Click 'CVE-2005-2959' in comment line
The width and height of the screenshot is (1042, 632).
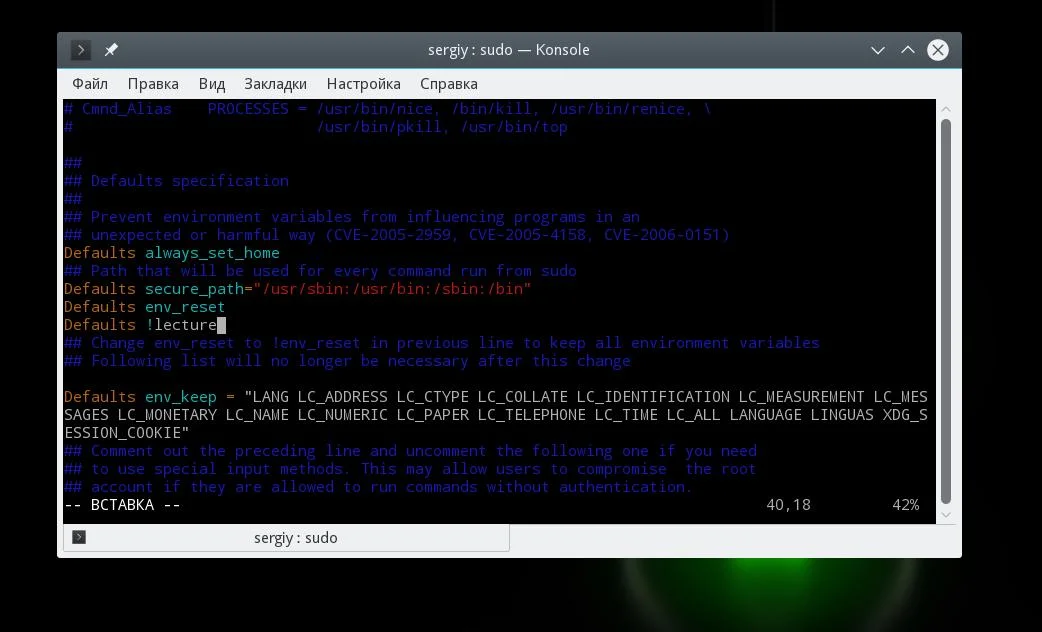(x=392, y=235)
